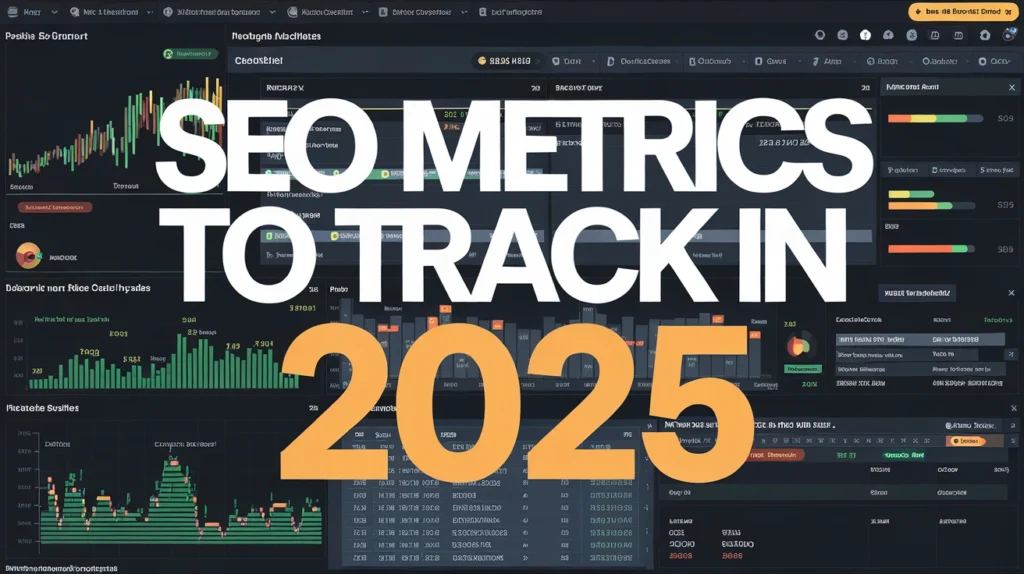This screenshot has width=1024, height=574.
Task: Click the first icon in the top-left tab bar
Action: coord(12,12)
